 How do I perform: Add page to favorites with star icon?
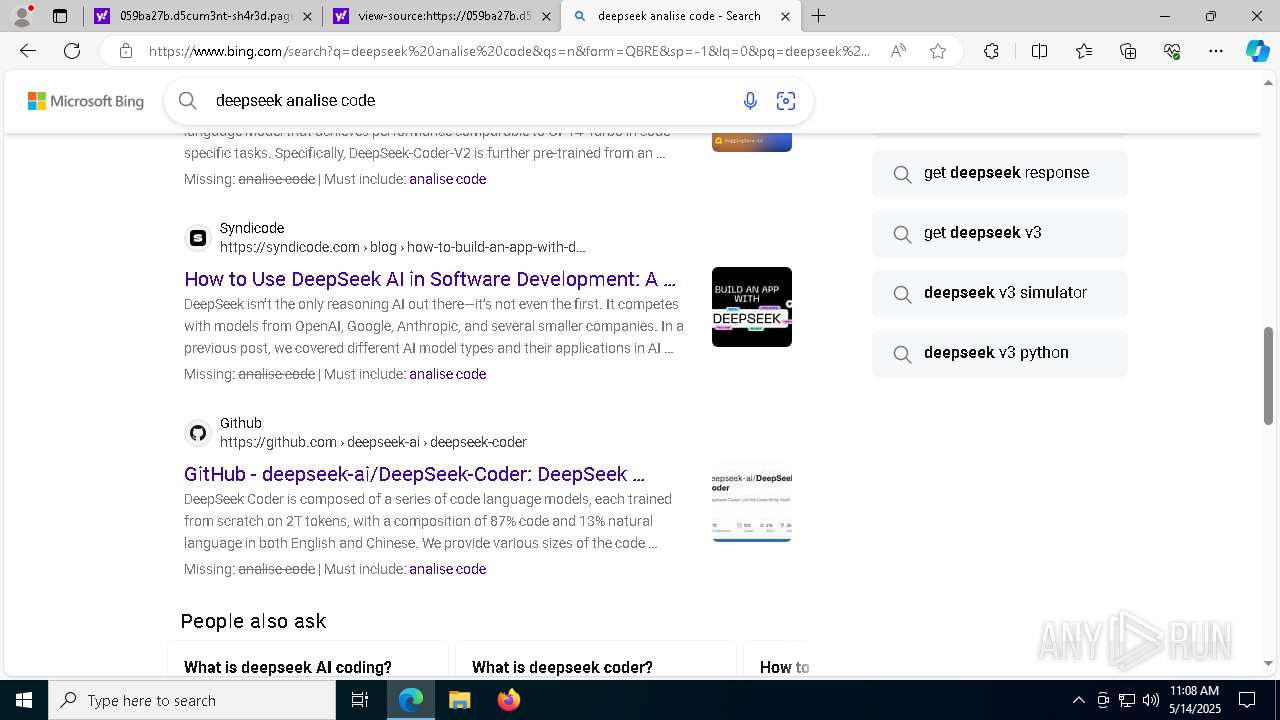pos(938,51)
